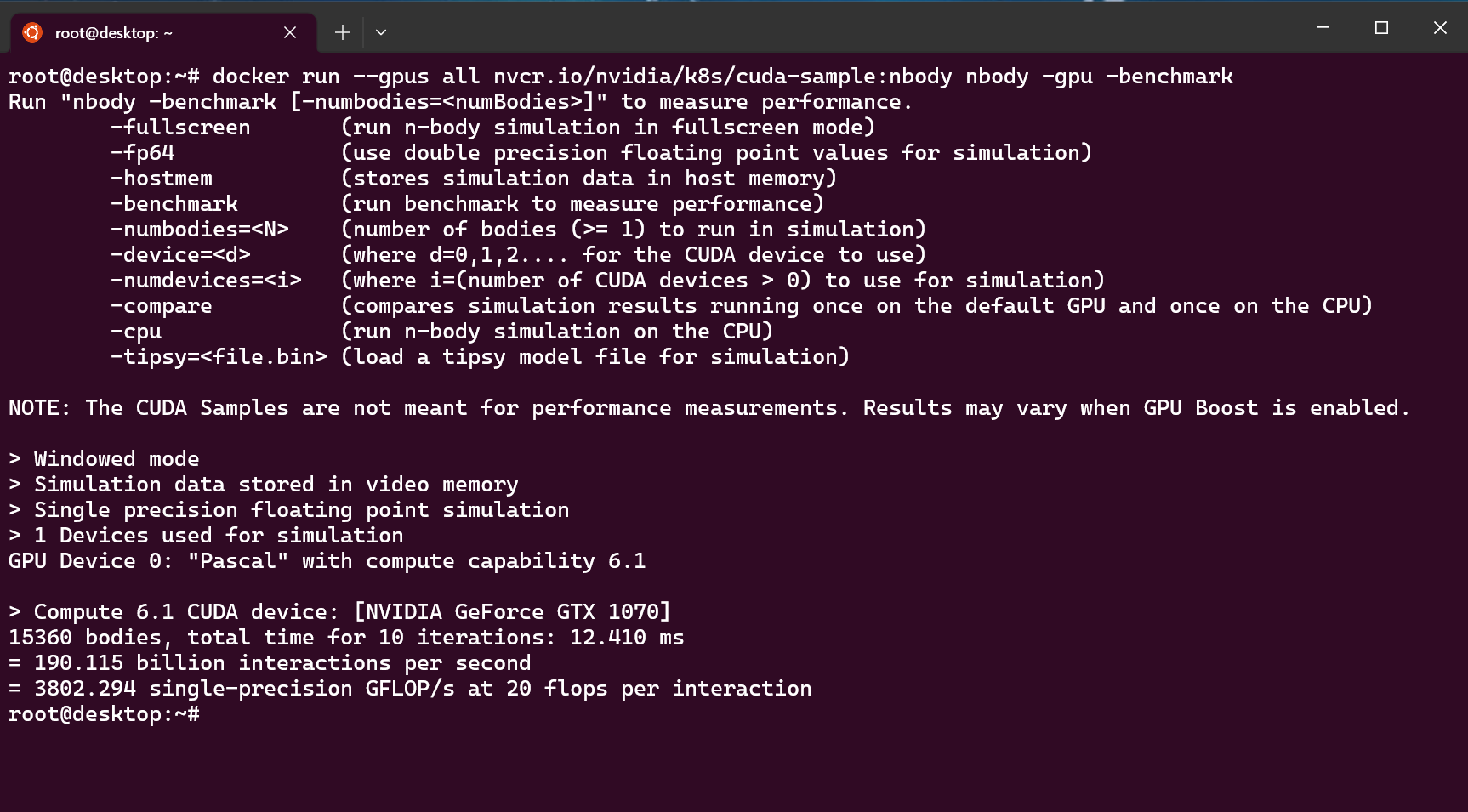Image resolution: width=1468 pixels, height=812 pixels.
Task: Click the interactions per second result line
Action: coord(269,662)
